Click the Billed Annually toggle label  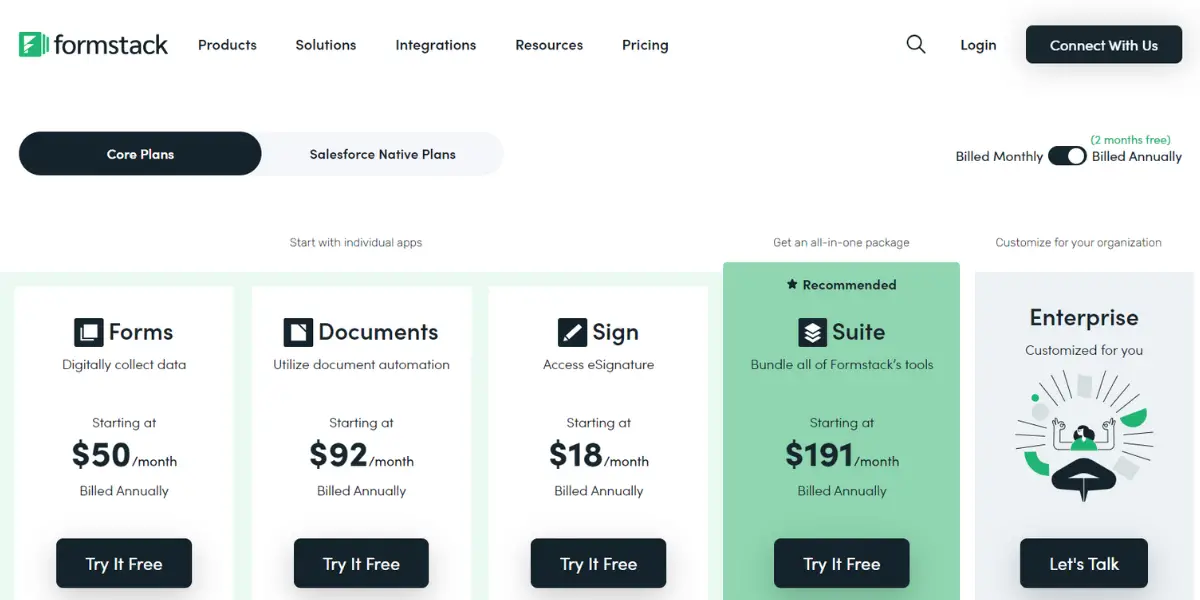point(1137,157)
